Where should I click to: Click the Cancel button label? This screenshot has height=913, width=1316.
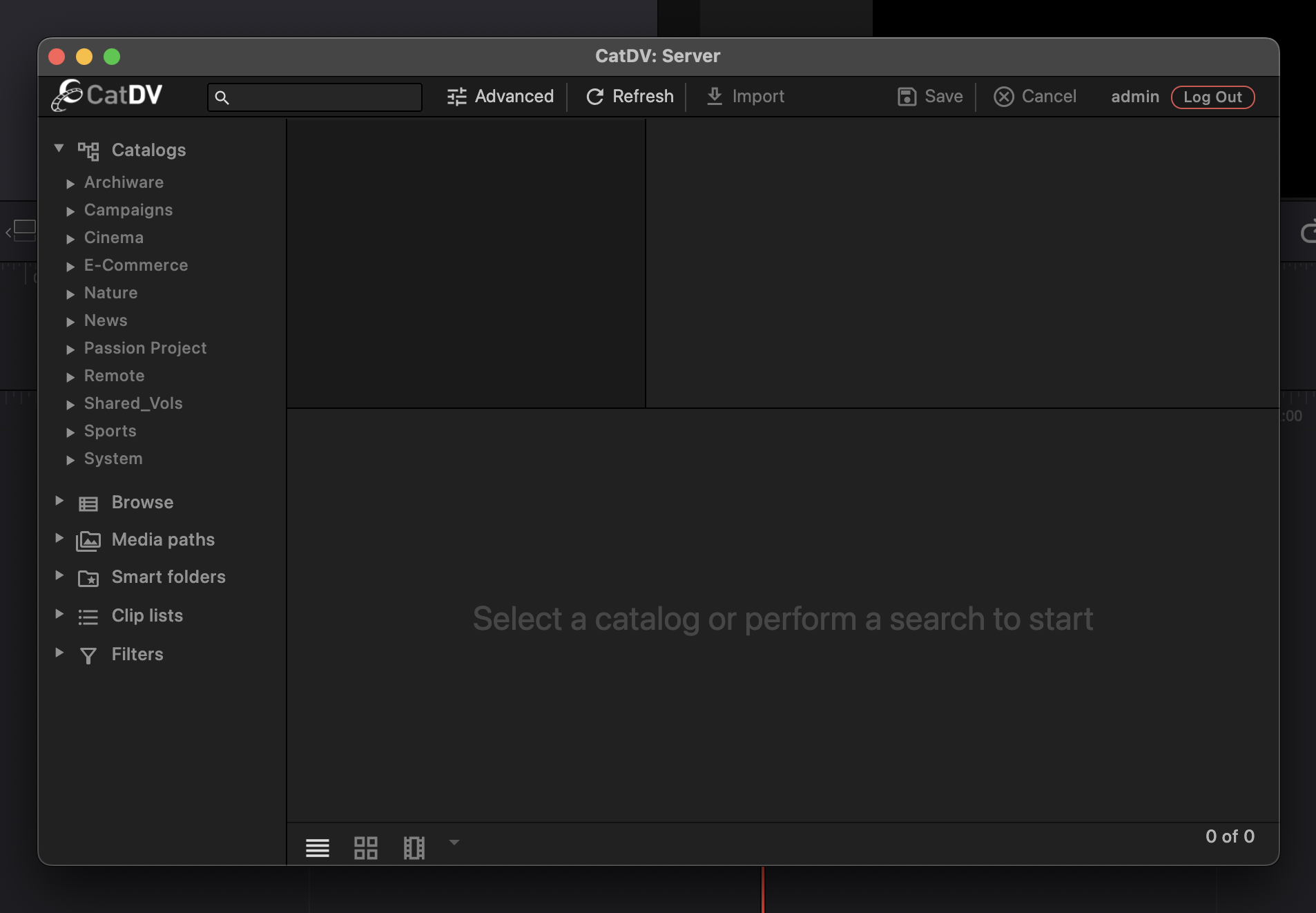1049,97
